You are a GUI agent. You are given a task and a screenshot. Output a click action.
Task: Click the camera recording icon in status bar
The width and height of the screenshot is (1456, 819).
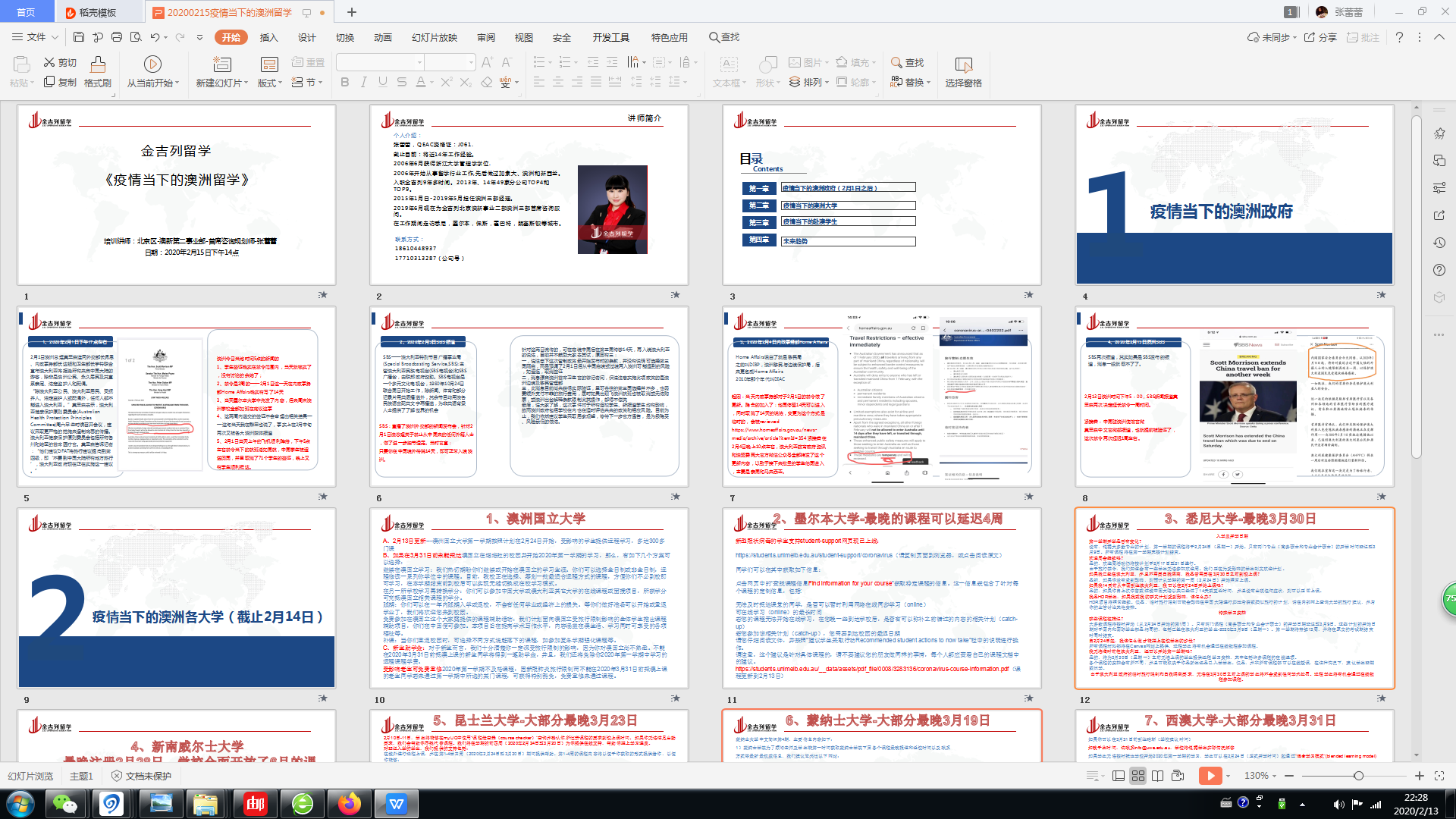coord(1178,776)
